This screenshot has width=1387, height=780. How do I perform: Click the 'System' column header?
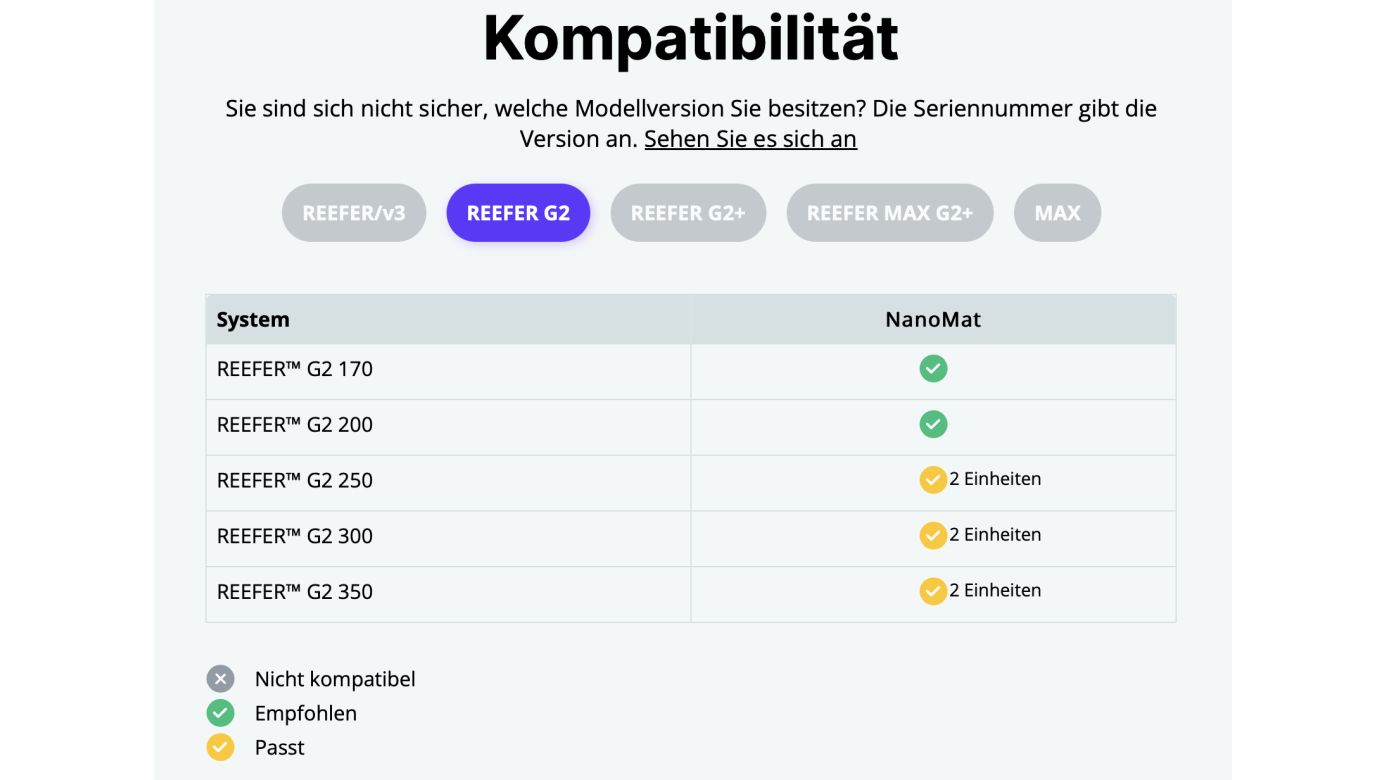(x=253, y=320)
